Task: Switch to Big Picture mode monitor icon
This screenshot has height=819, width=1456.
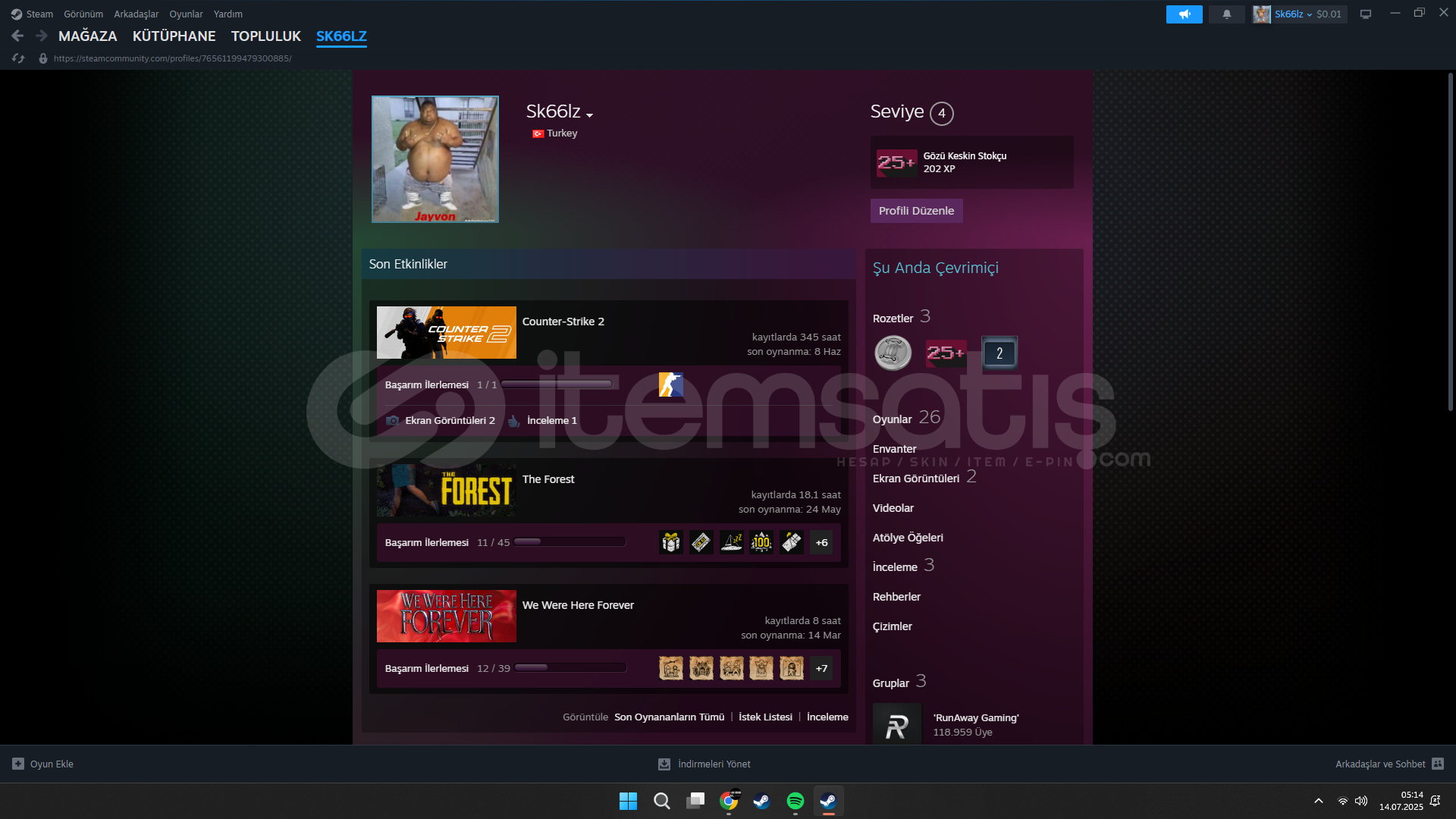Action: tap(1365, 14)
